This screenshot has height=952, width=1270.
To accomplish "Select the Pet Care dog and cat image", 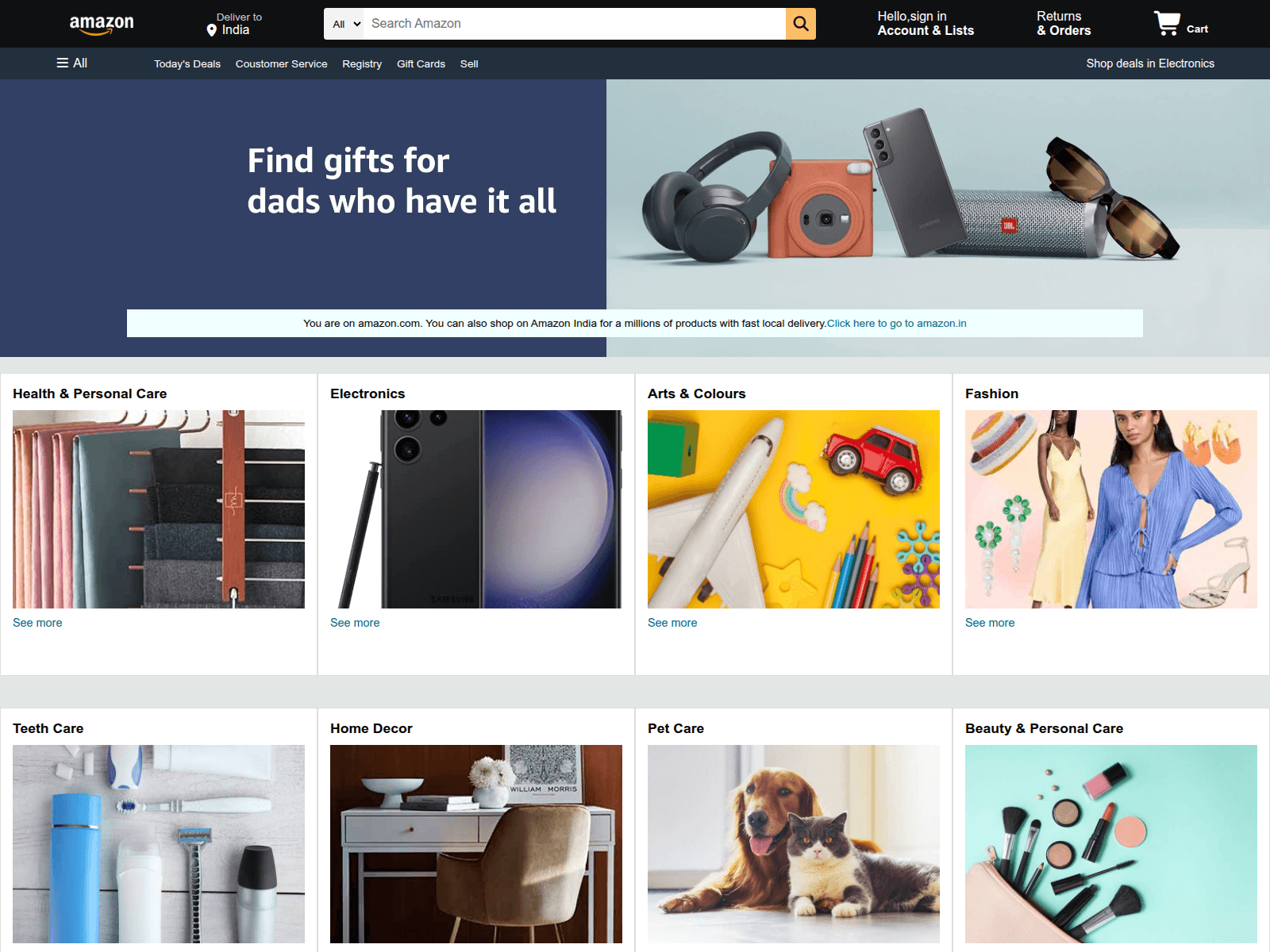I will point(794,844).
